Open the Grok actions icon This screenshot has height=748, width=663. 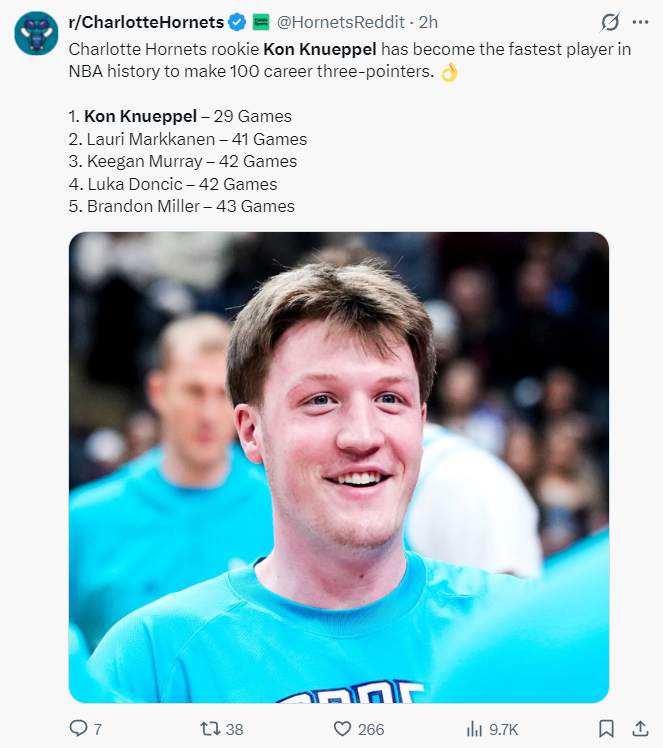click(608, 22)
